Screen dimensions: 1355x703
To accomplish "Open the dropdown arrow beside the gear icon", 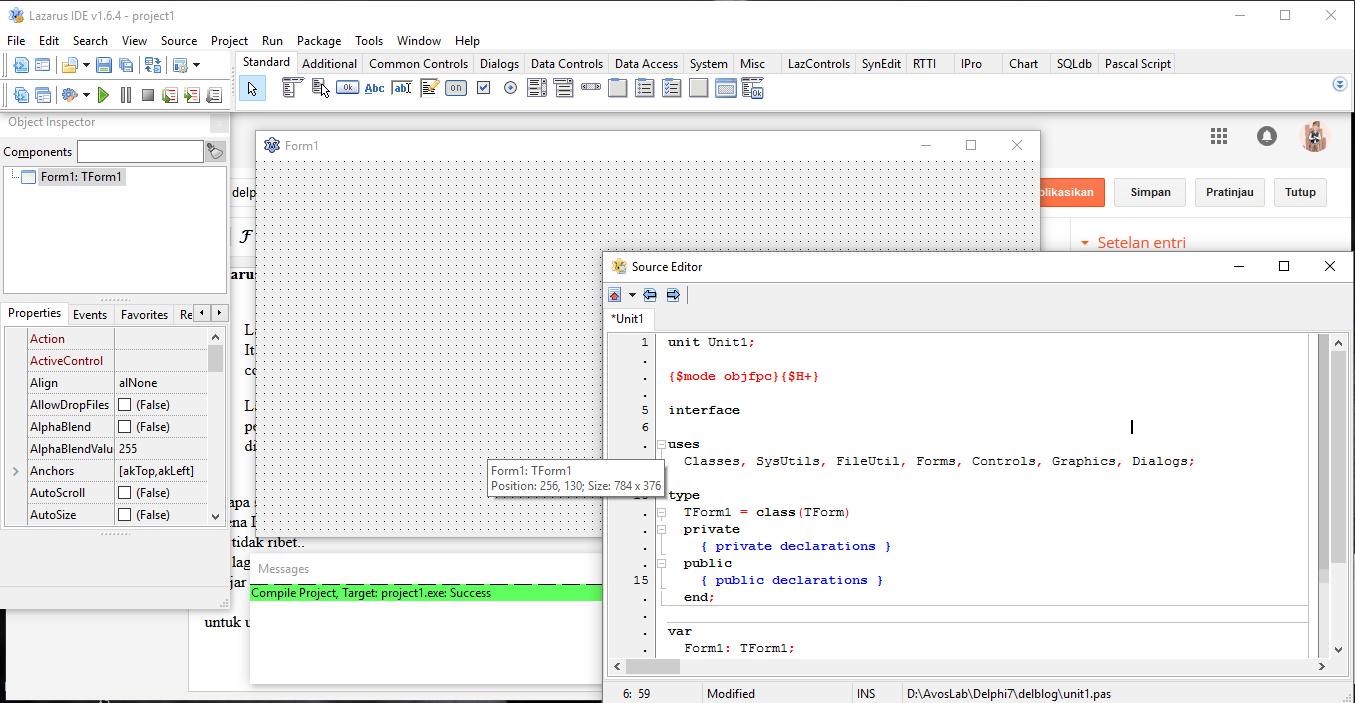I will (86, 95).
